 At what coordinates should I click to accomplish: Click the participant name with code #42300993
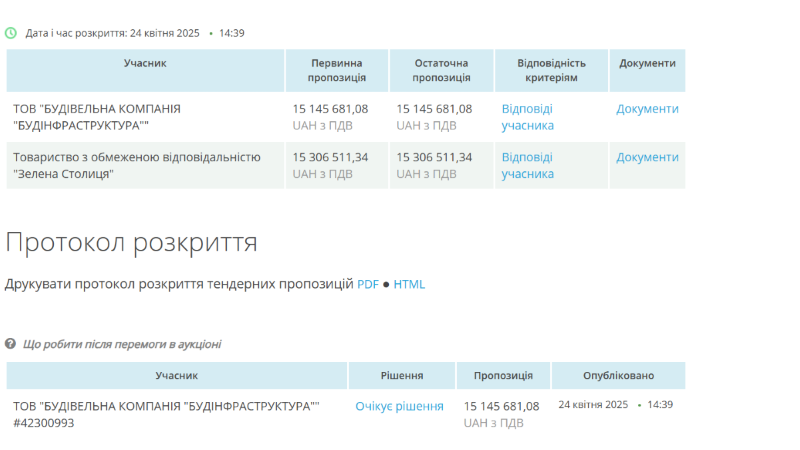[166, 414]
